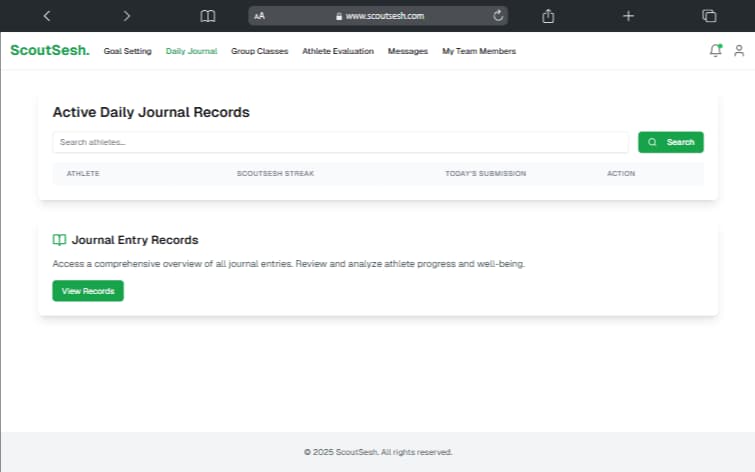This screenshot has height=472, width=755.
Task: Click the page reload icon
Action: 498,16
